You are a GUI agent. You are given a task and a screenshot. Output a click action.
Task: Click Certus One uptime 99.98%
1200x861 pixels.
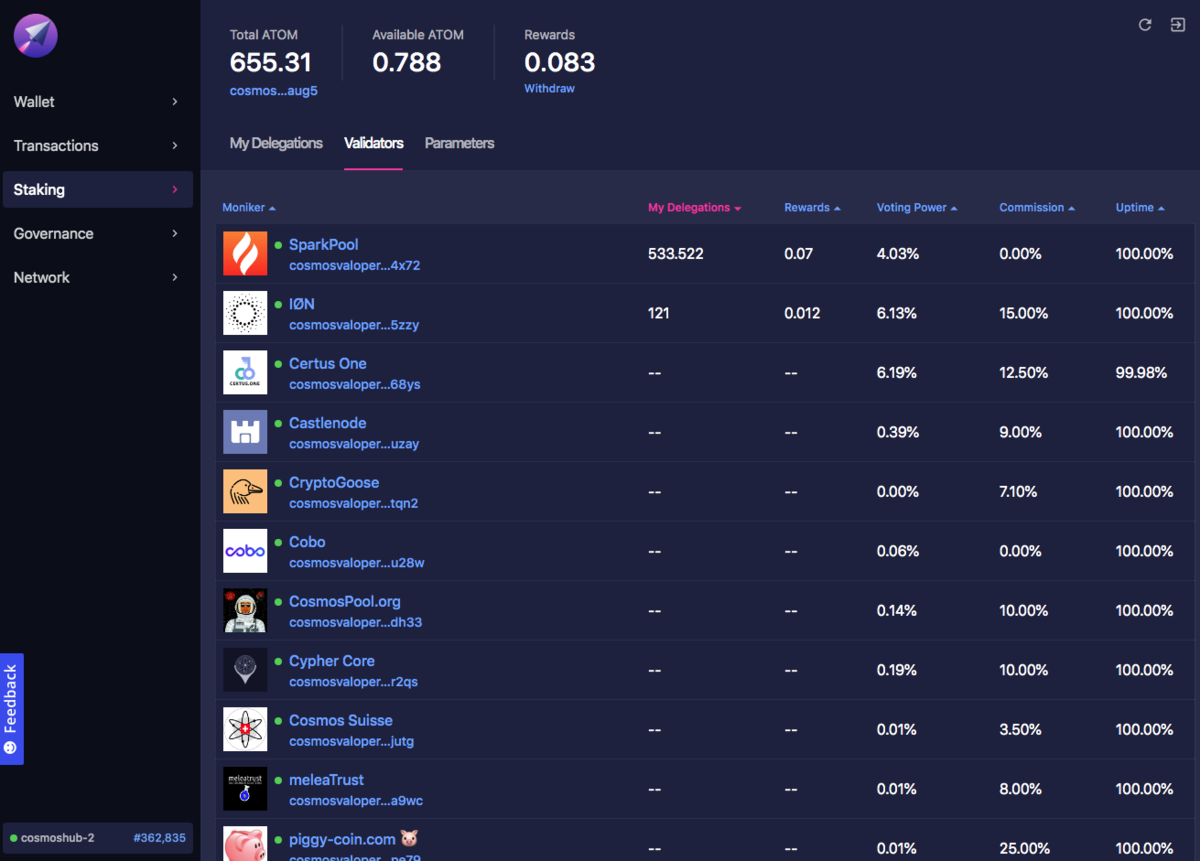[1142, 373]
